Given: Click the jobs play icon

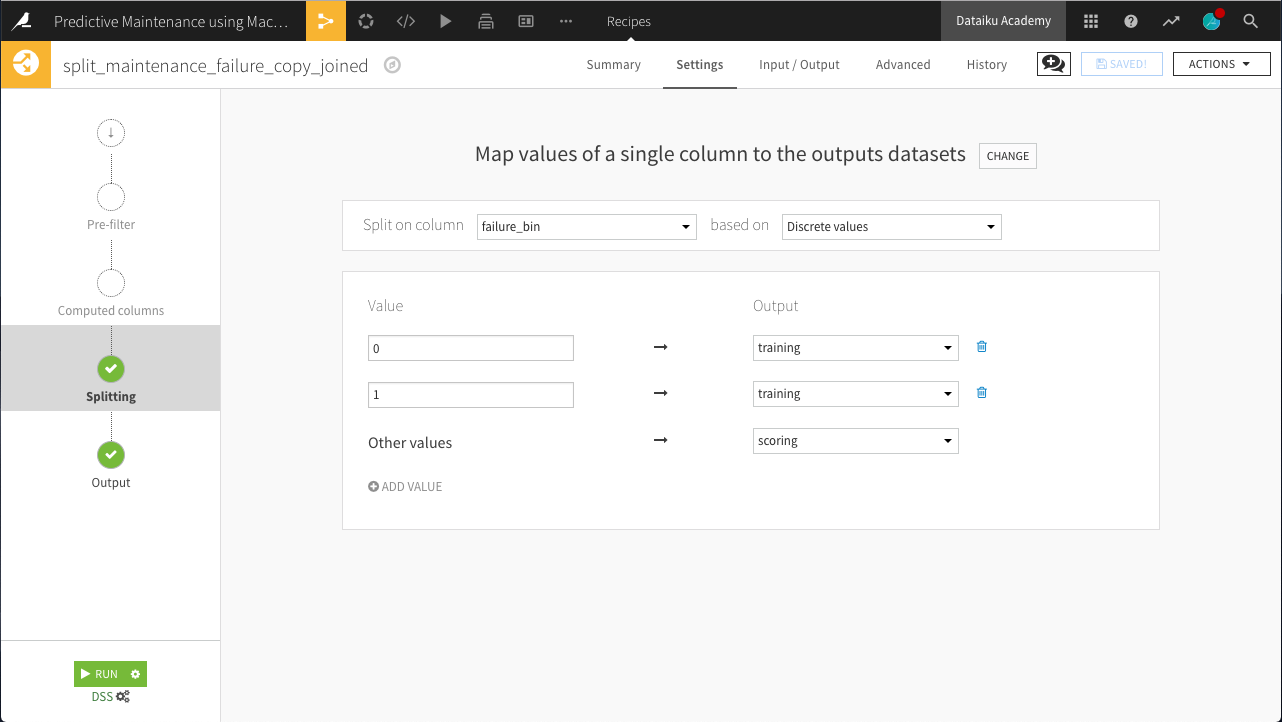Looking at the screenshot, I should click(446, 21).
